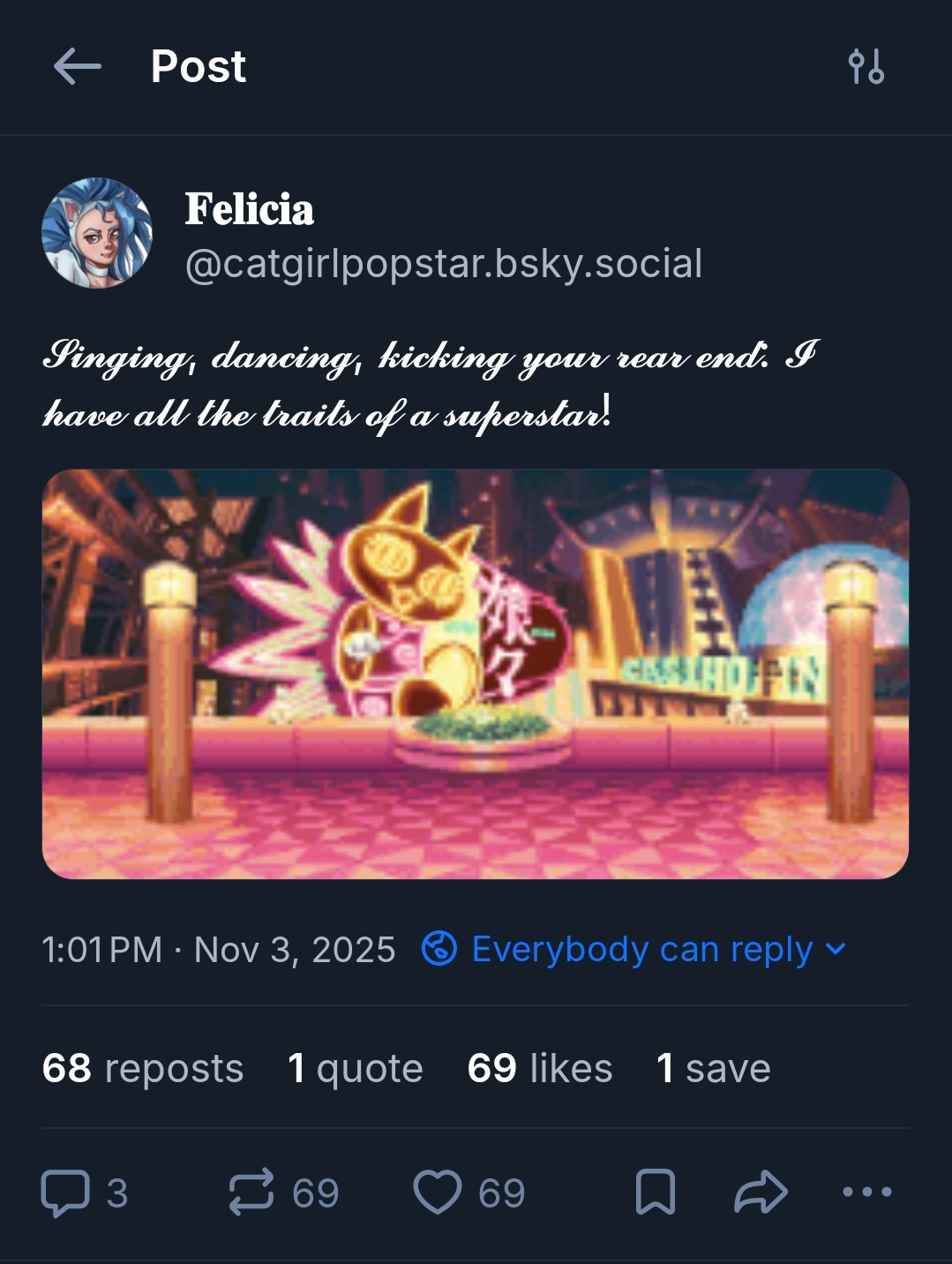Expand the Everybody can reply dropdown
The image size is (952, 1264).
(641, 950)
